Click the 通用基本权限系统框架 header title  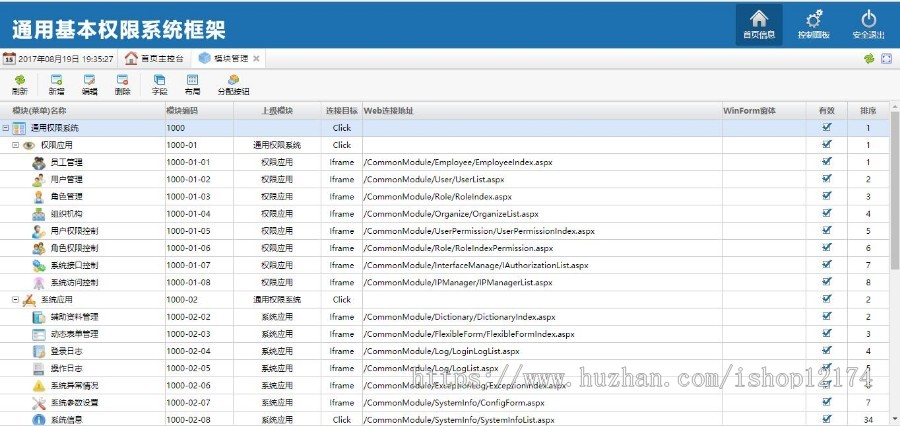pyautogui.click(x=119, y=29)
